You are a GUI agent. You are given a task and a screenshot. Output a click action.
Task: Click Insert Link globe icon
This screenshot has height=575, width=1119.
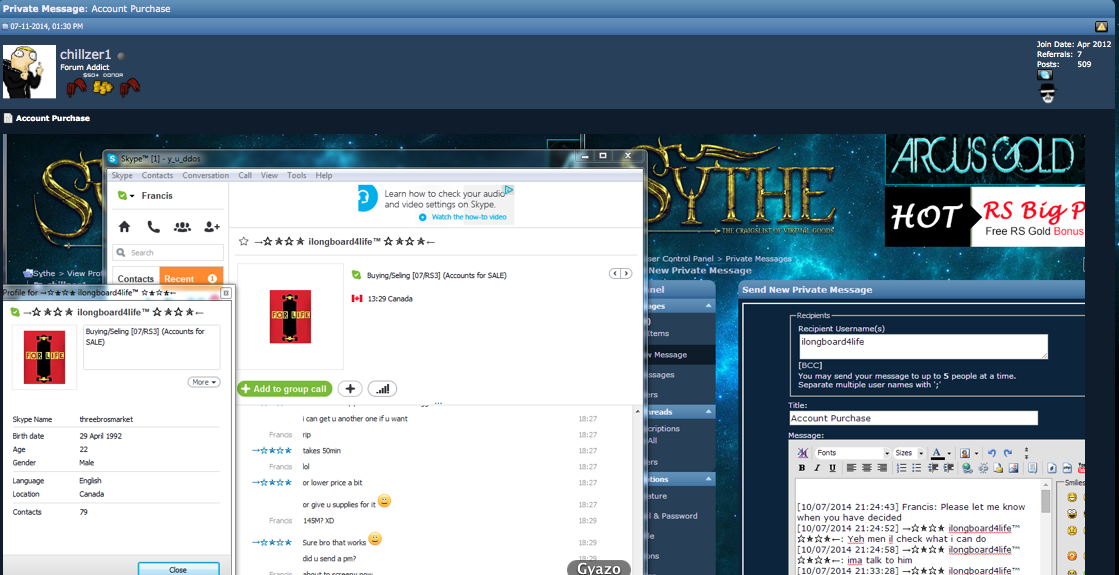(967, 468)
